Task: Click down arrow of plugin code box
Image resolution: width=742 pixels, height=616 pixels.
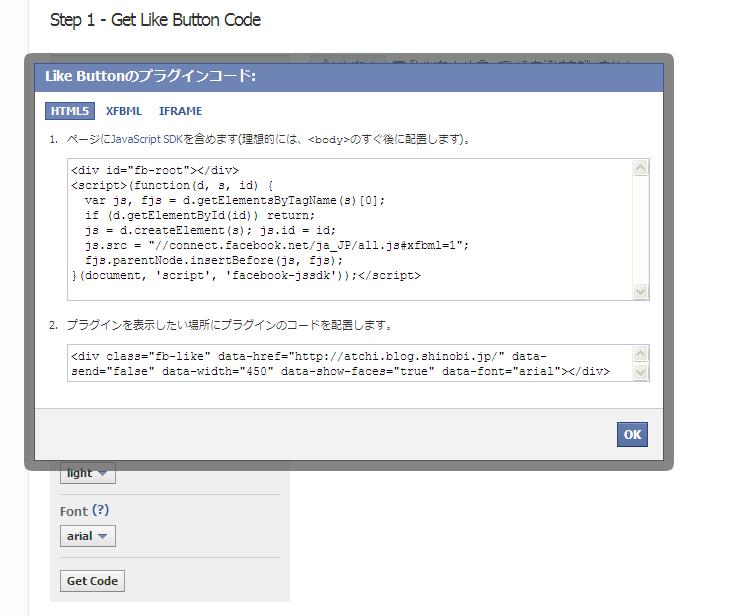Action: pyautogui.click(x=641, y=373)
